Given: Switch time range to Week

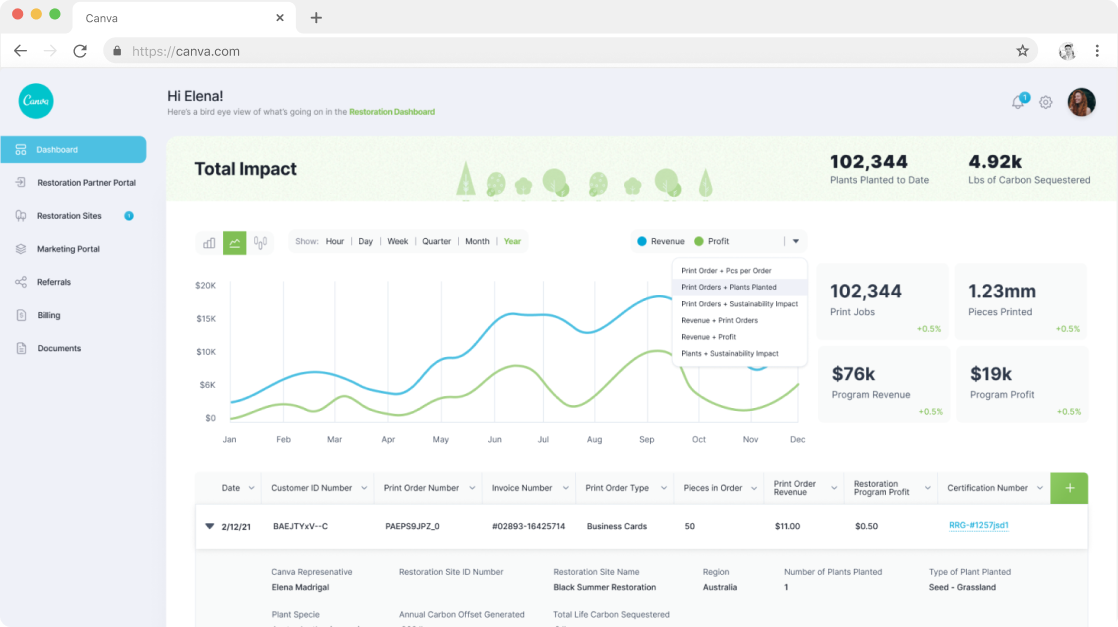Looking at the screenshot, I should click(x=397, y=242).
